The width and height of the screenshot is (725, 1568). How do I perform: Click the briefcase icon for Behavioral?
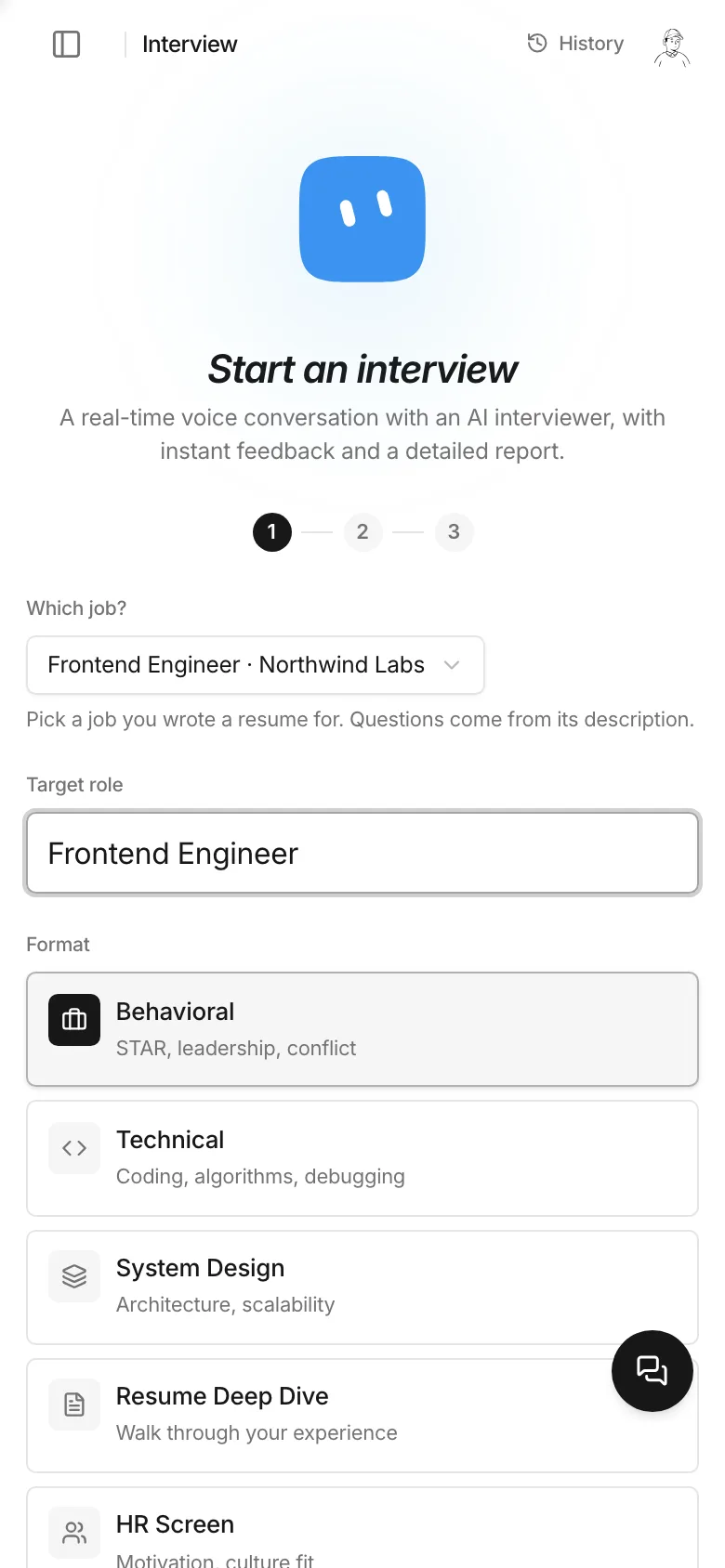click(x=74, y=1020)
